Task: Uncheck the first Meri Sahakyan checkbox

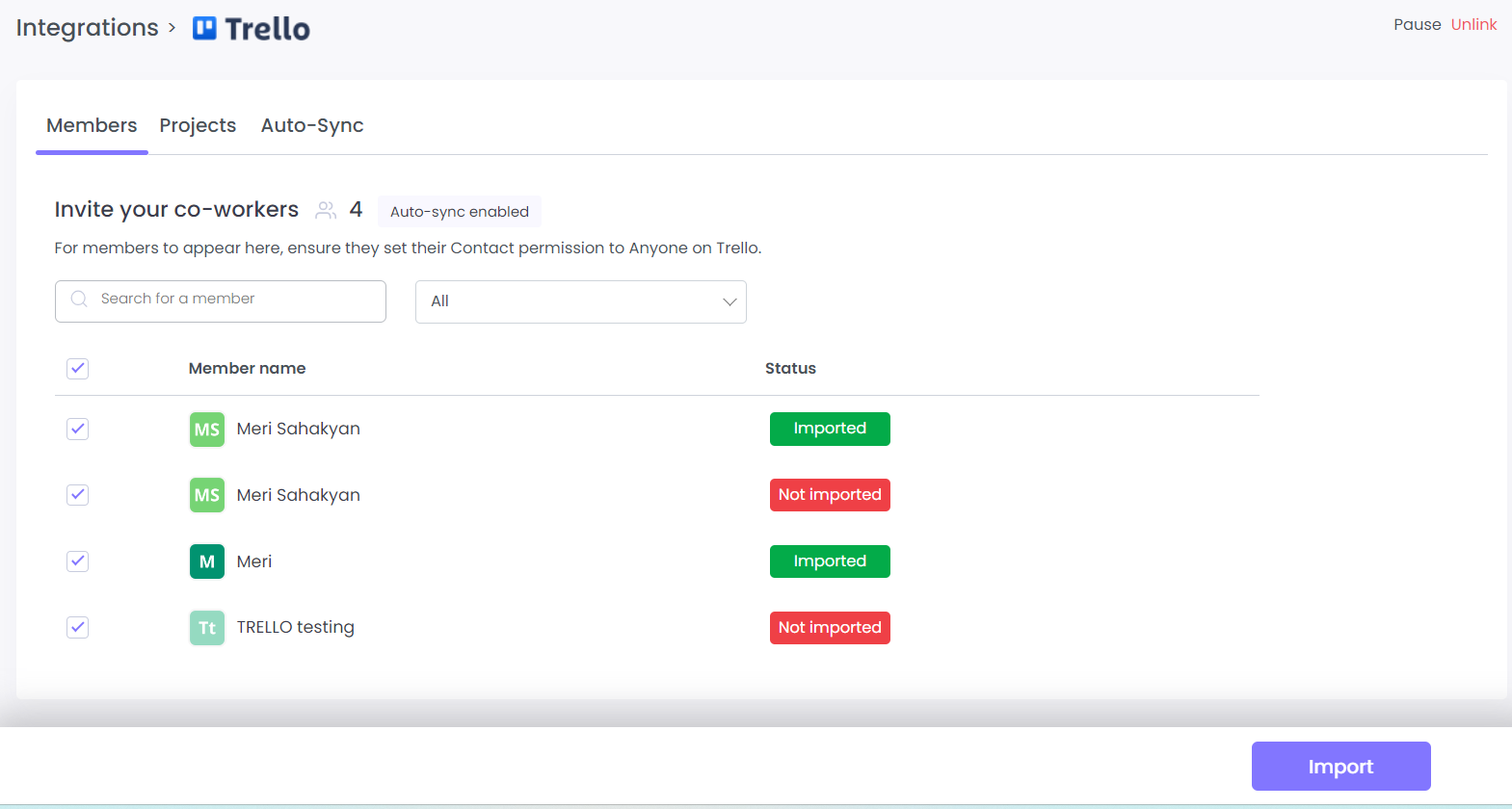Action: 78,430
